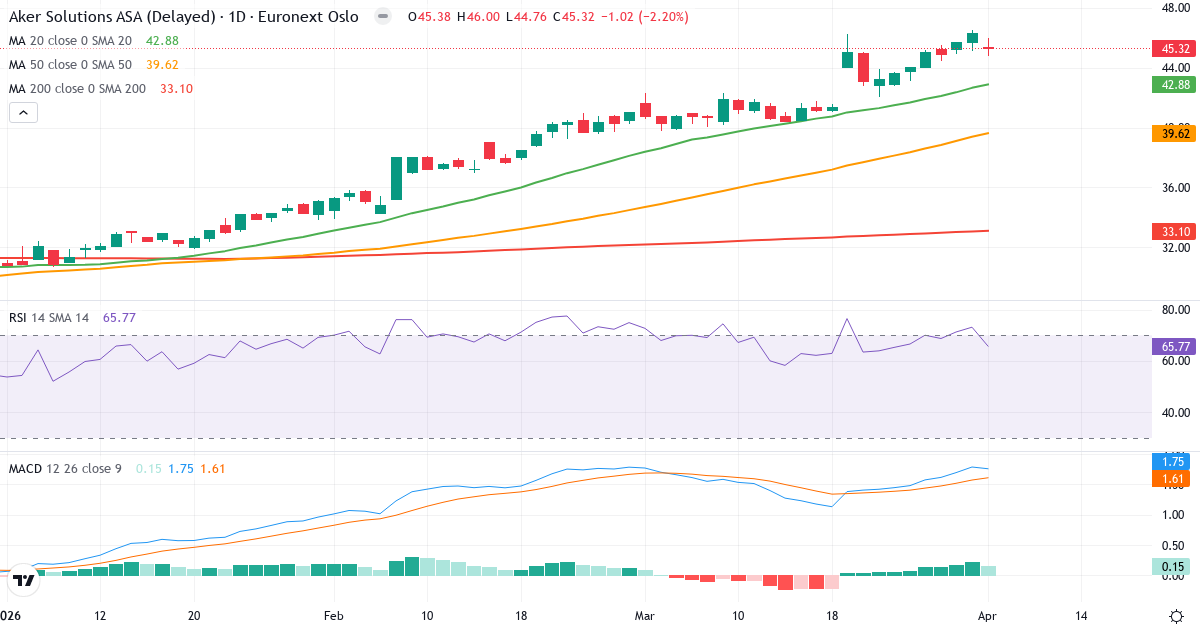Click the red 33.10 MA price tag
1200x630 pixels.
coord(1175,231)
